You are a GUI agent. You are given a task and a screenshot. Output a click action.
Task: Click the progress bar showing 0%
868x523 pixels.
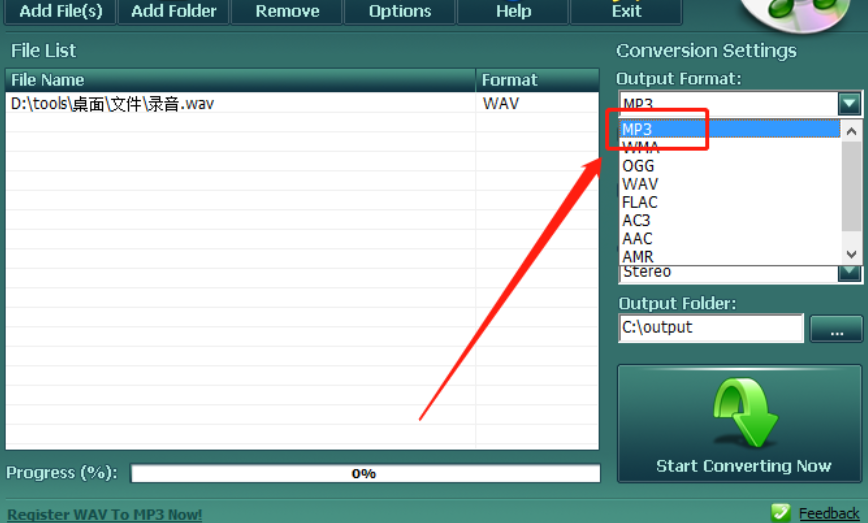[x=365, y=473]
